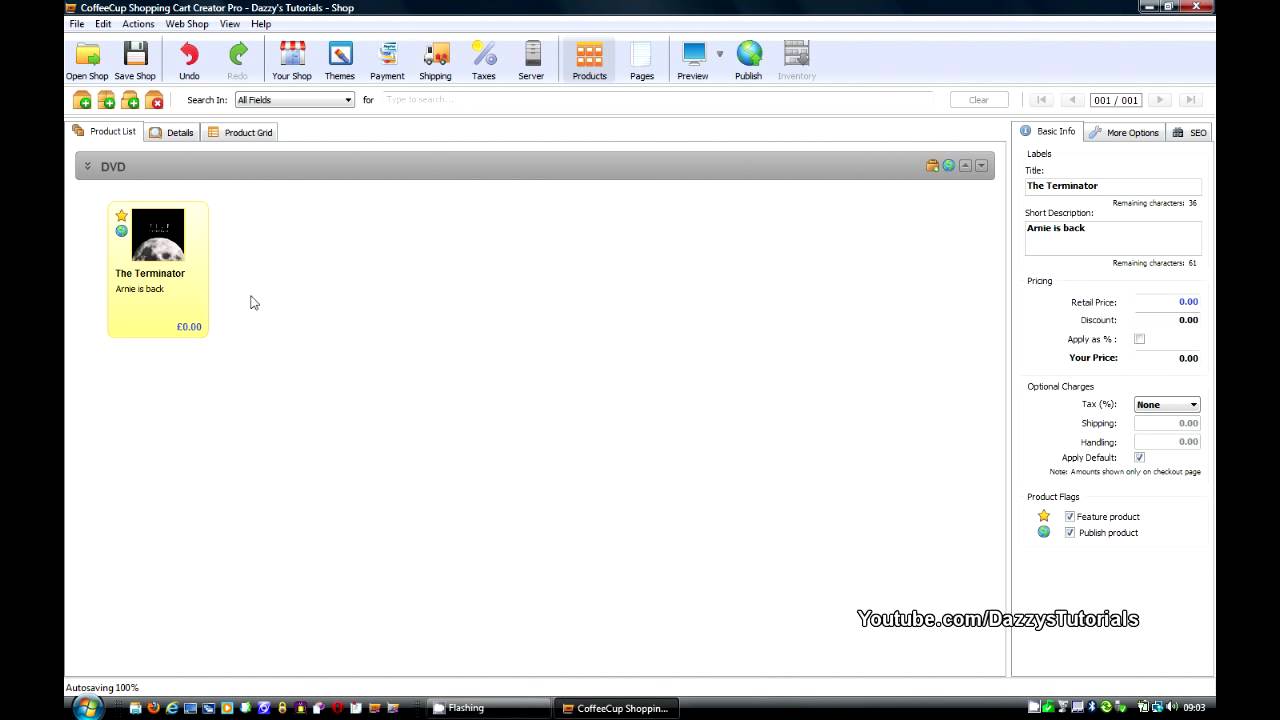Toggle the Publish product checkbox
The width and height of the screenshot is (1280, 720).
point(1070,533)
